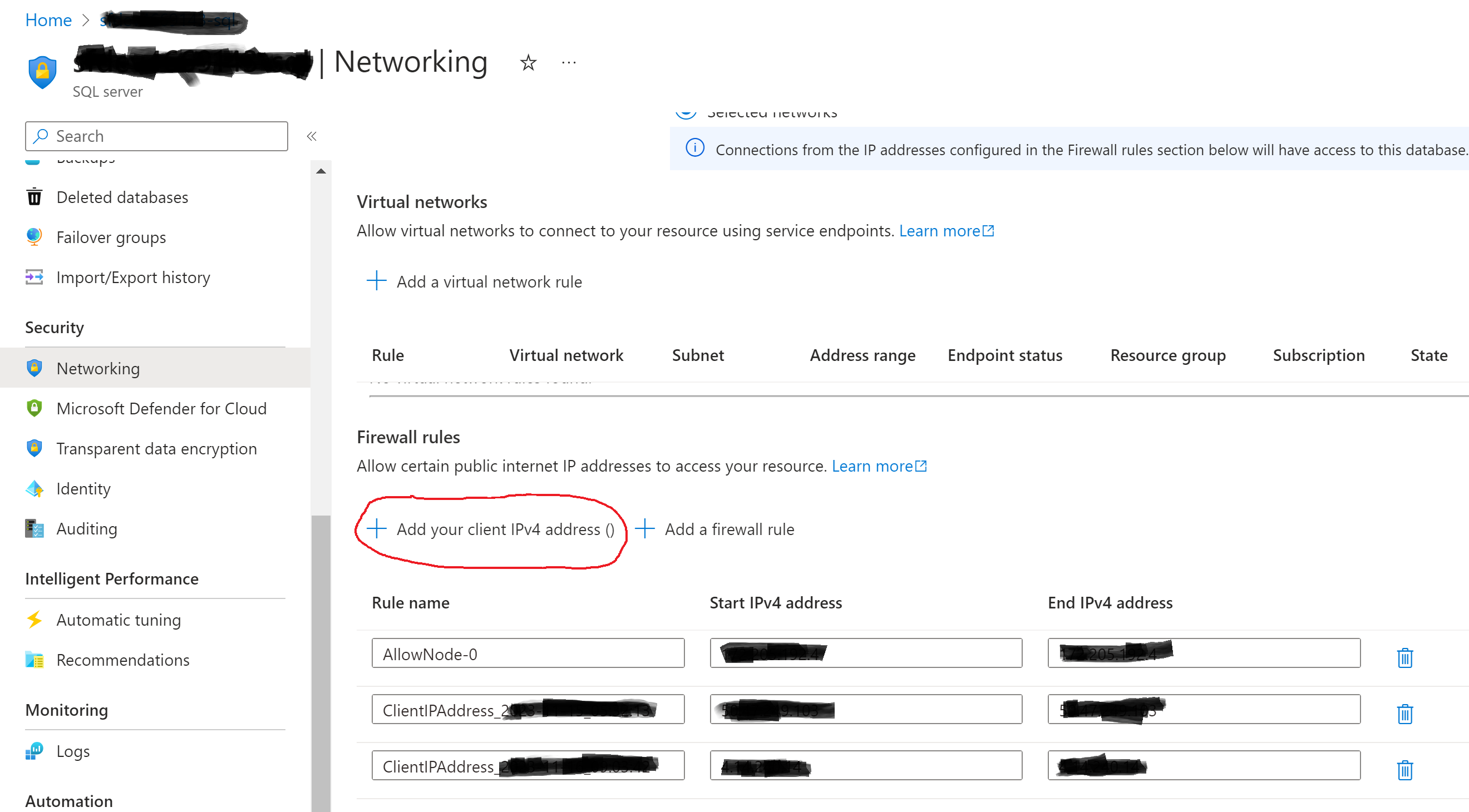Click Add a virtual network rule

474,281
